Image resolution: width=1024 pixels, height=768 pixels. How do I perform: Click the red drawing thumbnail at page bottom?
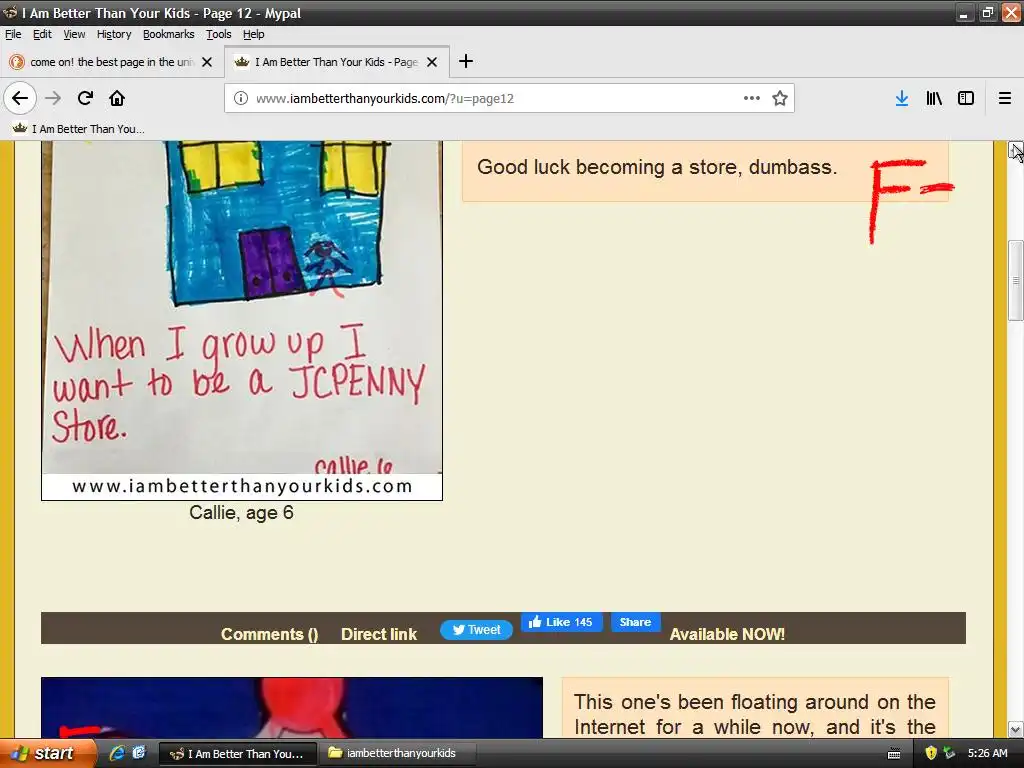pos(291,707)
